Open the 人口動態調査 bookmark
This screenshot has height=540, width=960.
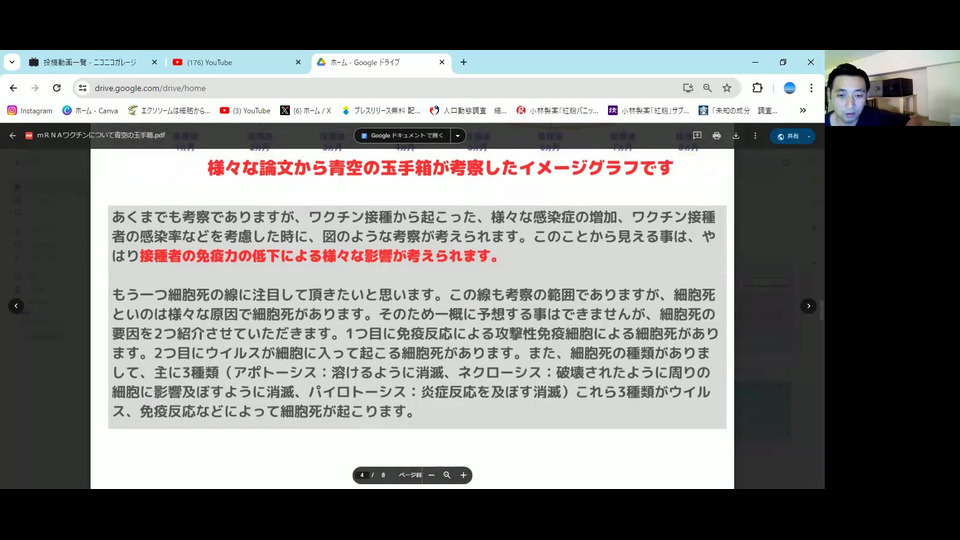pyautogui.click(x=468, y=111)
